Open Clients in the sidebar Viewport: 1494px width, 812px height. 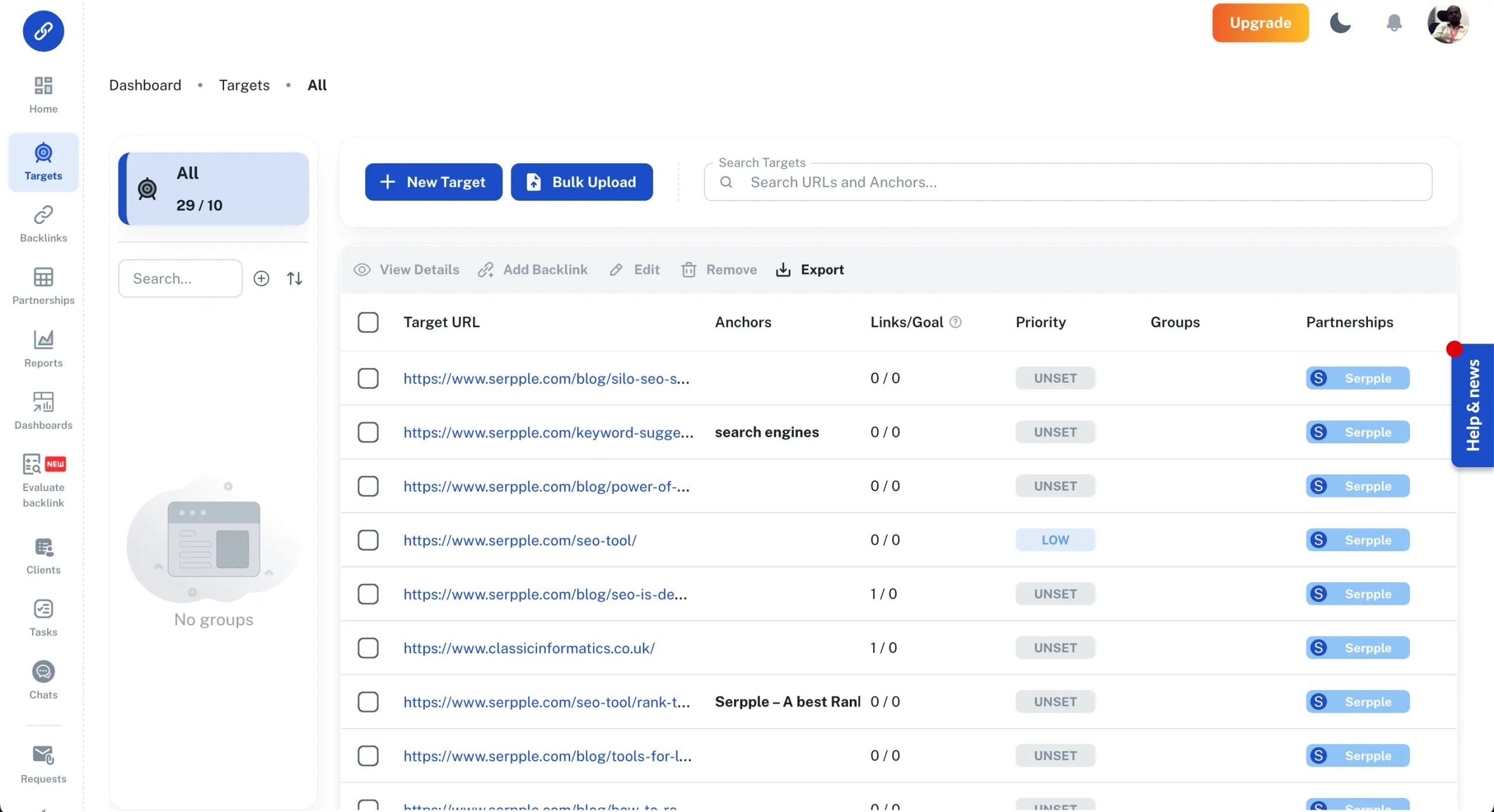point(43,556)
